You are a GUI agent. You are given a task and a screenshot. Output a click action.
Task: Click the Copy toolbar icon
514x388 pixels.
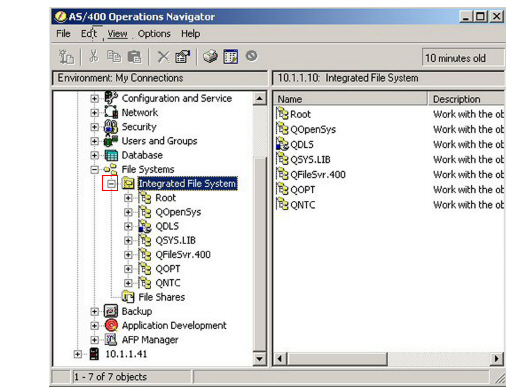pos(114,56)
